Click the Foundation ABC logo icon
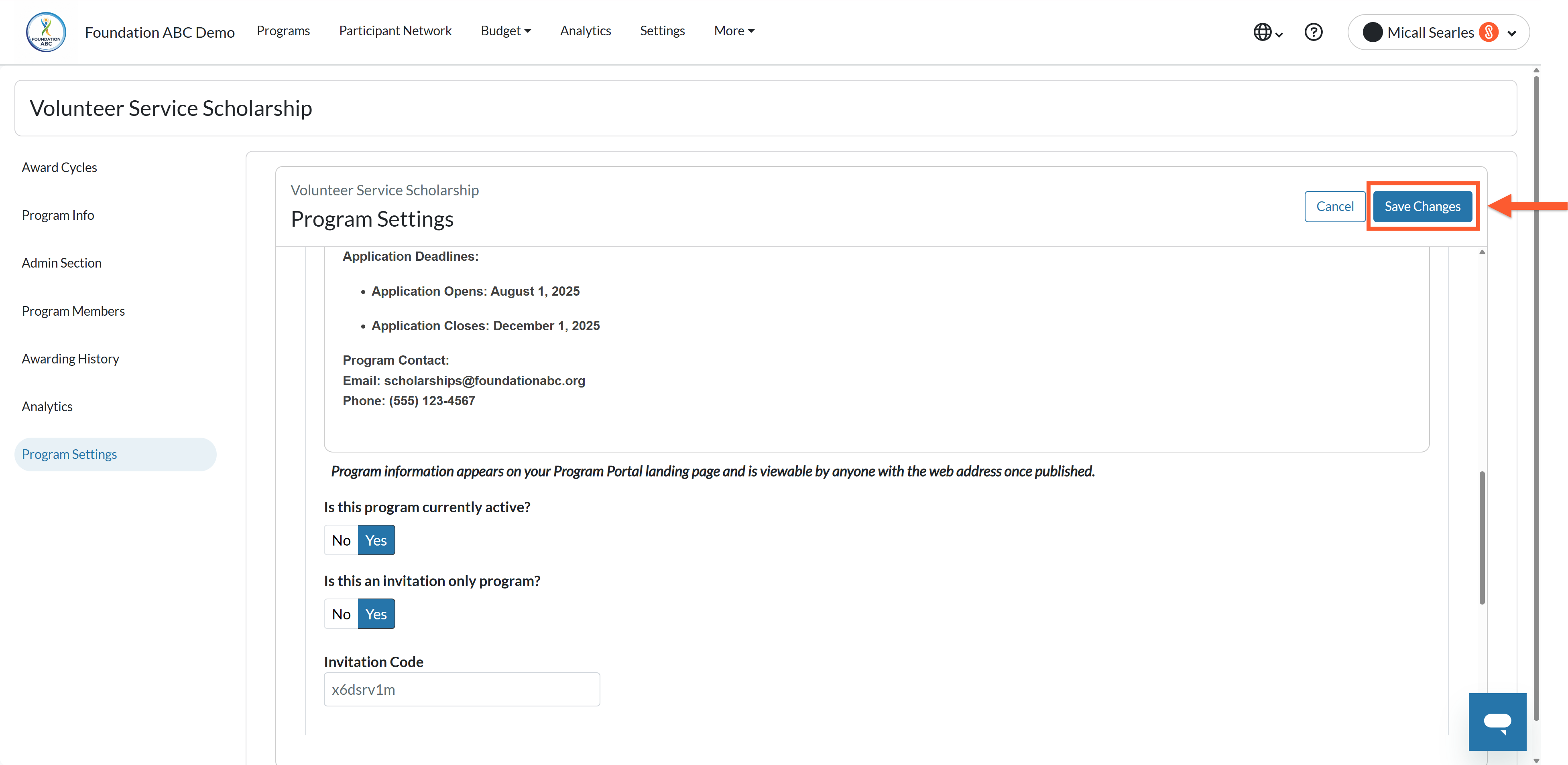The image size is (1568, 765). pyautogui.click(x=46, y=32)
